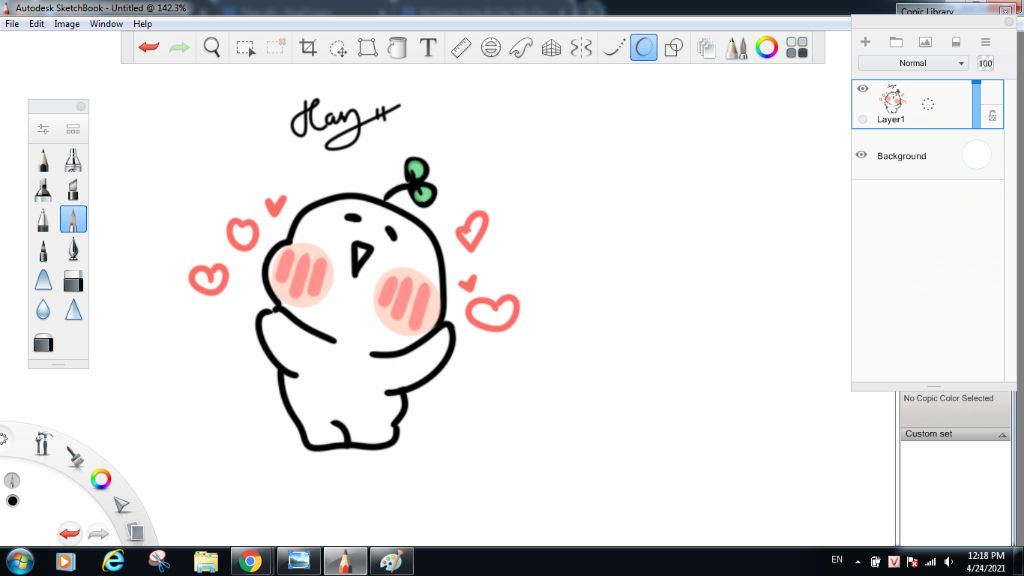Open the Image menu
Viewport: 1024px width, 576px height.
point(67,24)
